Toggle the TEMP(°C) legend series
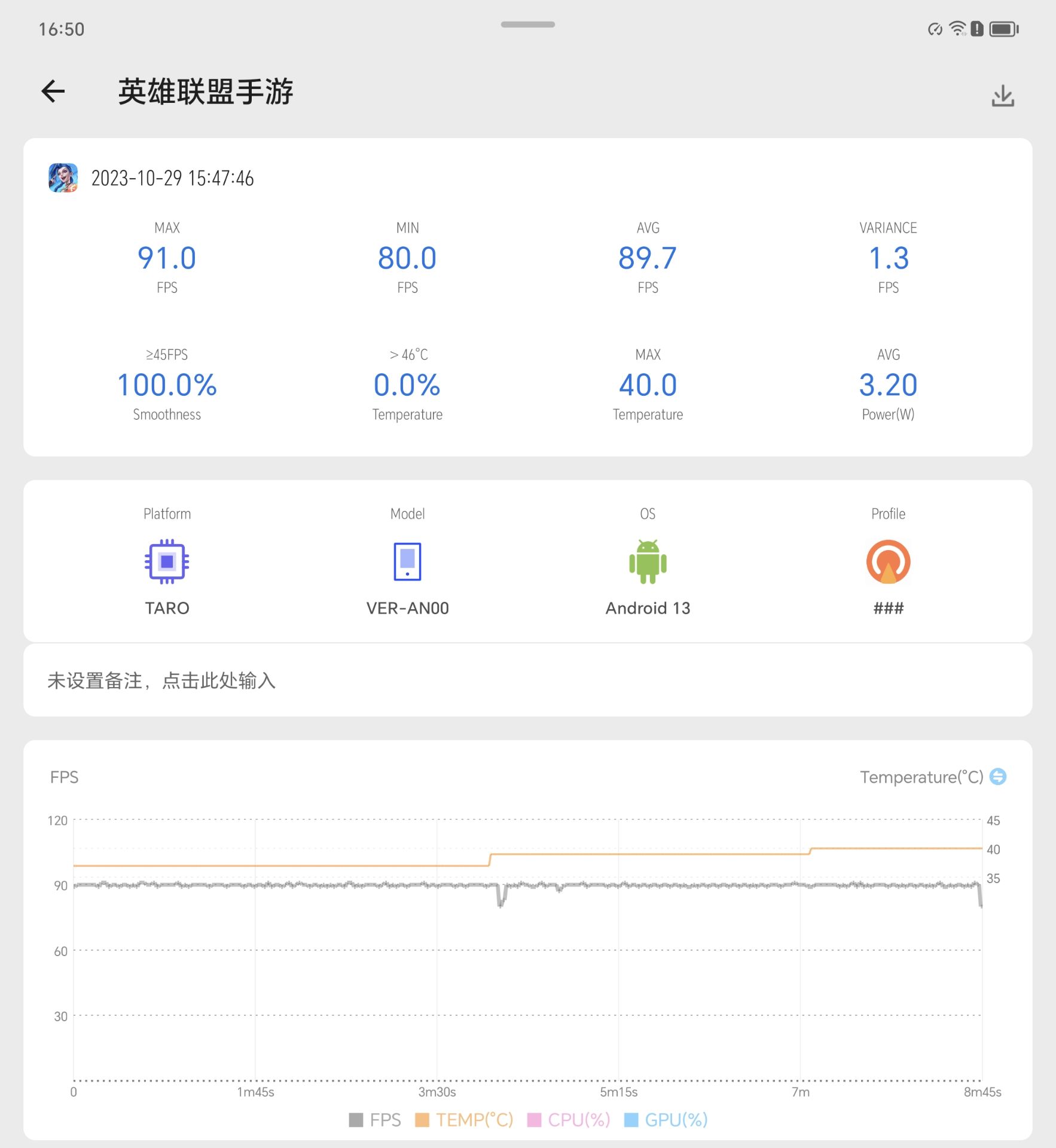 point(464,1120)
